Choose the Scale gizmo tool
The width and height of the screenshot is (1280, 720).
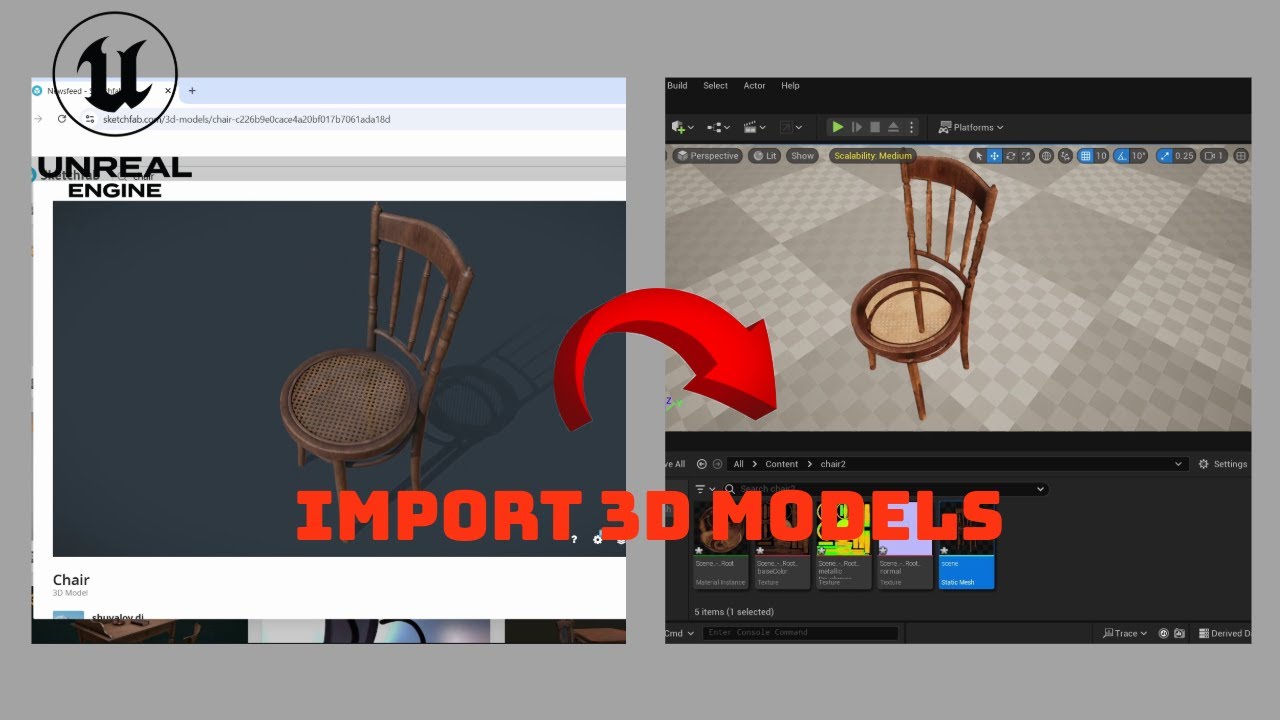tap(1026, 156)
